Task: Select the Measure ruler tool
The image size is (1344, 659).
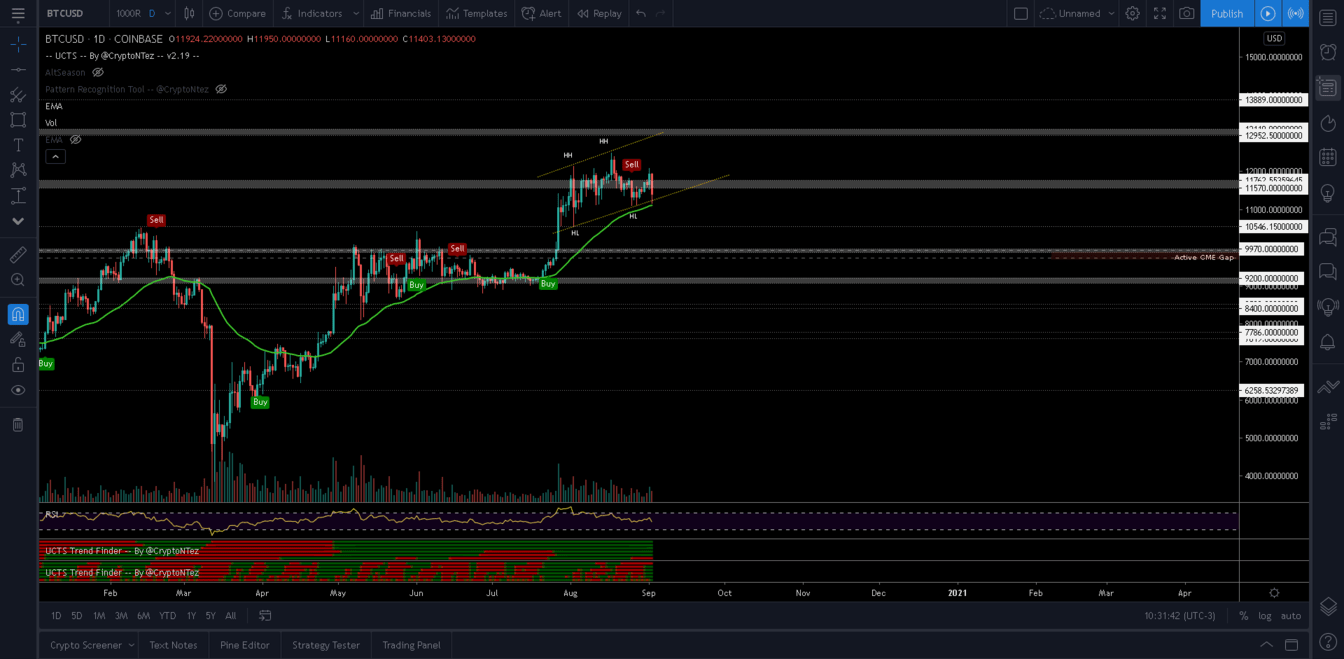Action: pos(18,254)
